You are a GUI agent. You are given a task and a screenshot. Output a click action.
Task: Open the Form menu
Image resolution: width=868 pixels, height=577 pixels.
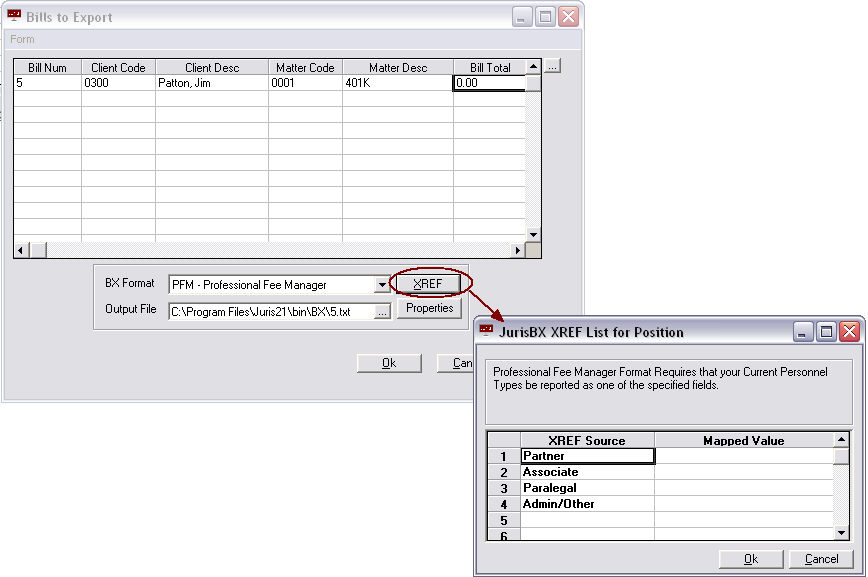(x=22, y=39)
